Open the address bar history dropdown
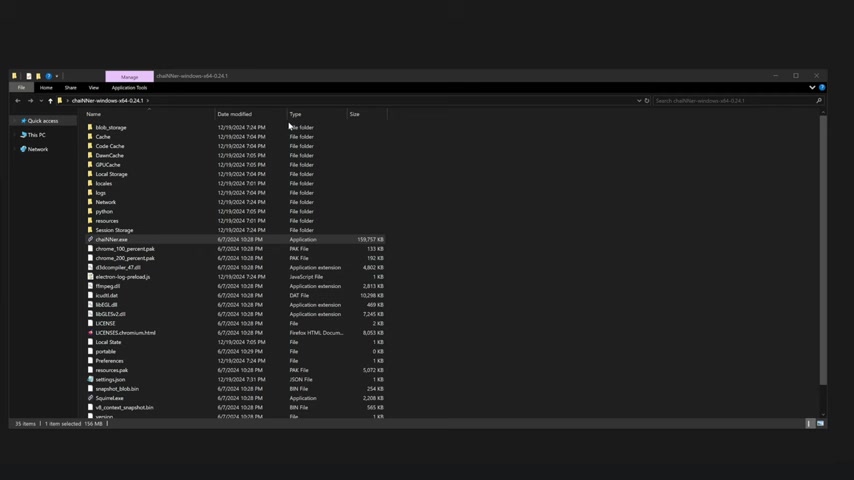The height and width of the screenshot is (480, 854). (639, 101)
